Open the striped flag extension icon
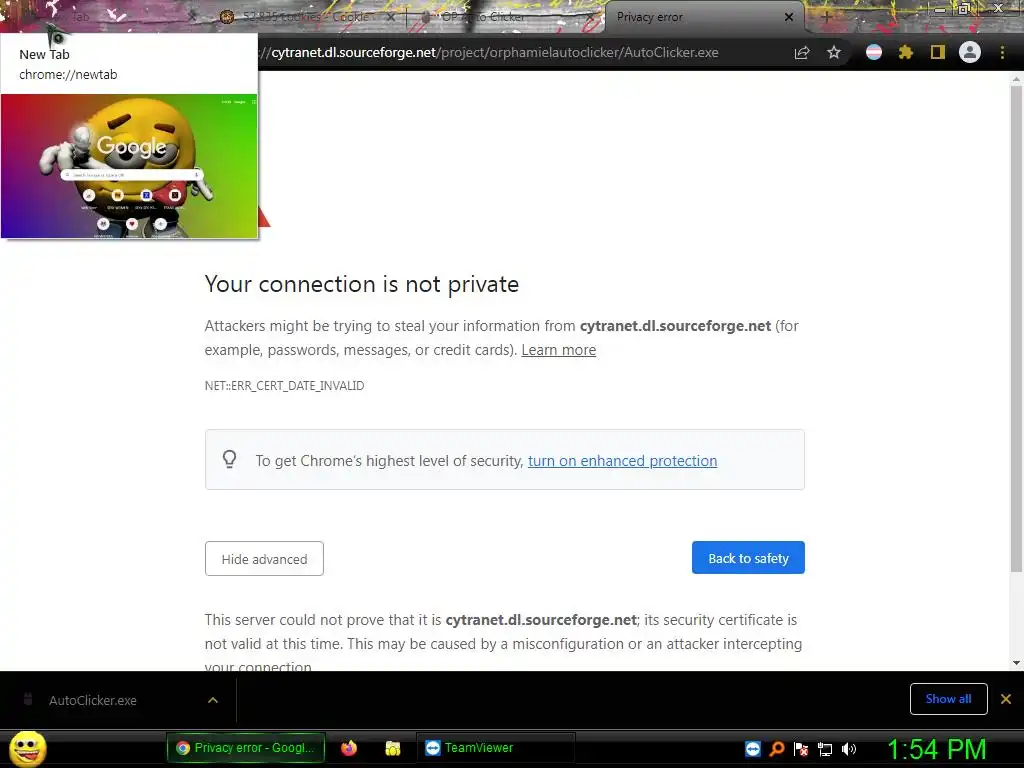This screenshot has width=1024, height=768. tap(874, 52)
